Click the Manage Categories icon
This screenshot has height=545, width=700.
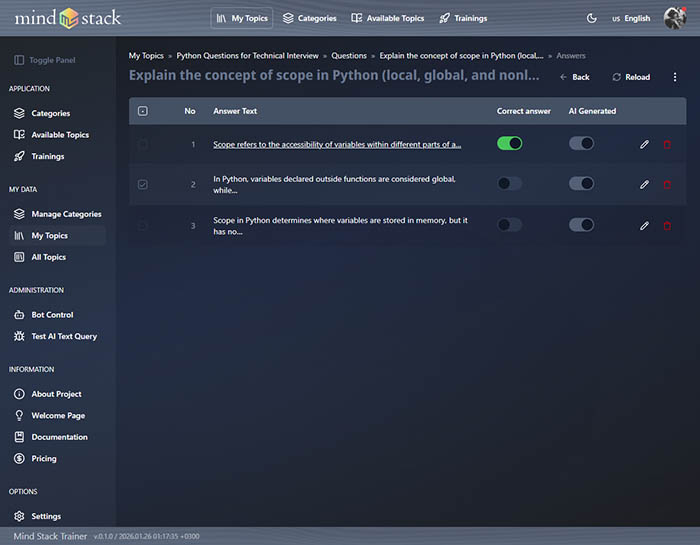point(19,214)
